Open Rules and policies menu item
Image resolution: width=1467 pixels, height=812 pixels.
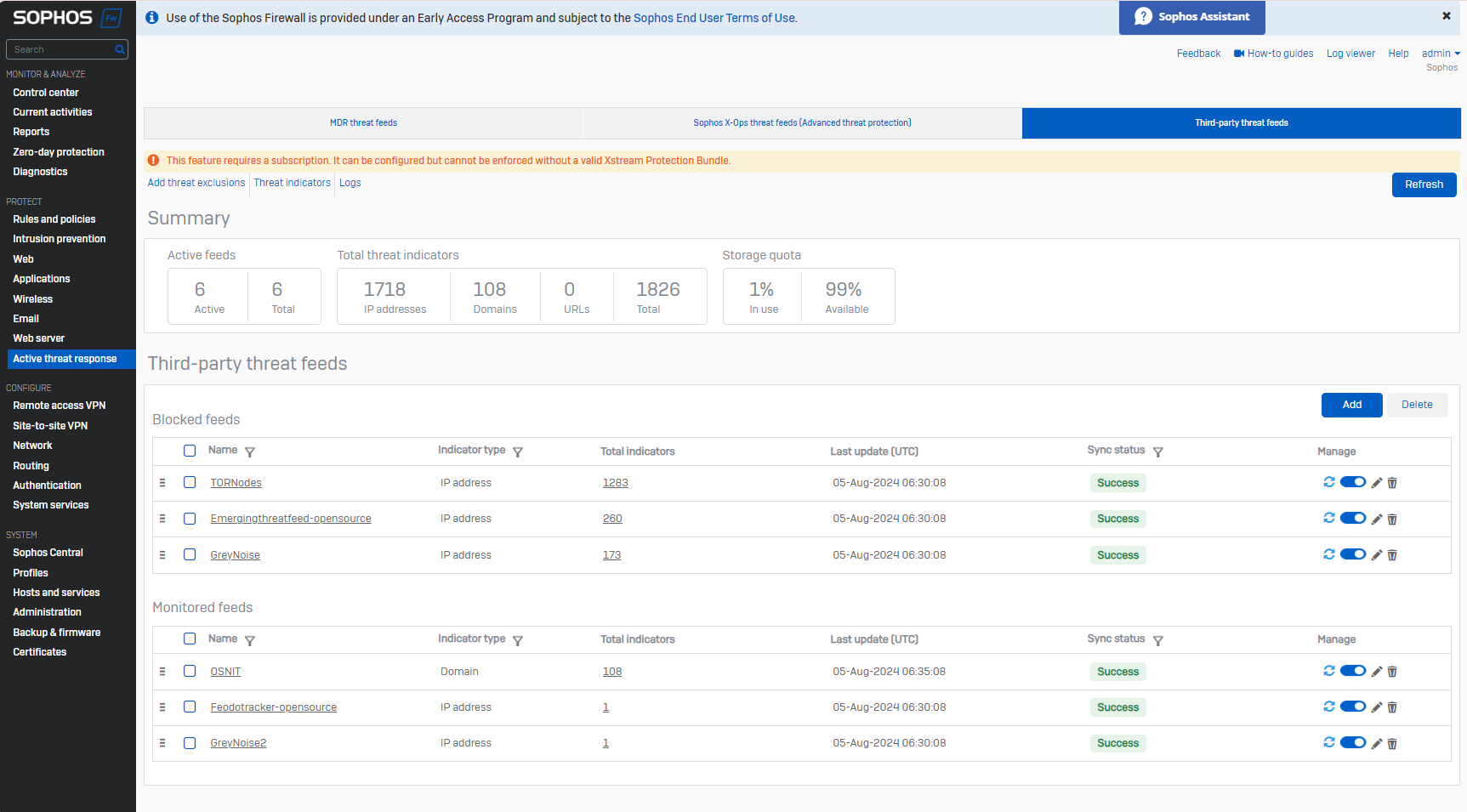pos(54,219)
